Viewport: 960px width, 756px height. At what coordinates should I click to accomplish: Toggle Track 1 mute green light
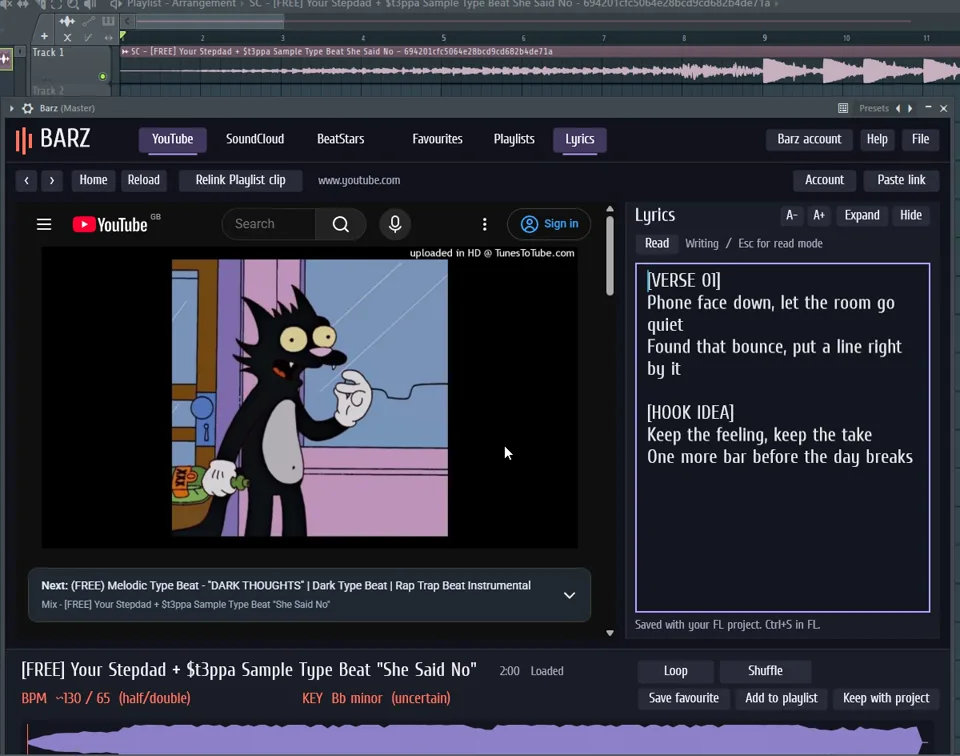click(x=103, y=77)
